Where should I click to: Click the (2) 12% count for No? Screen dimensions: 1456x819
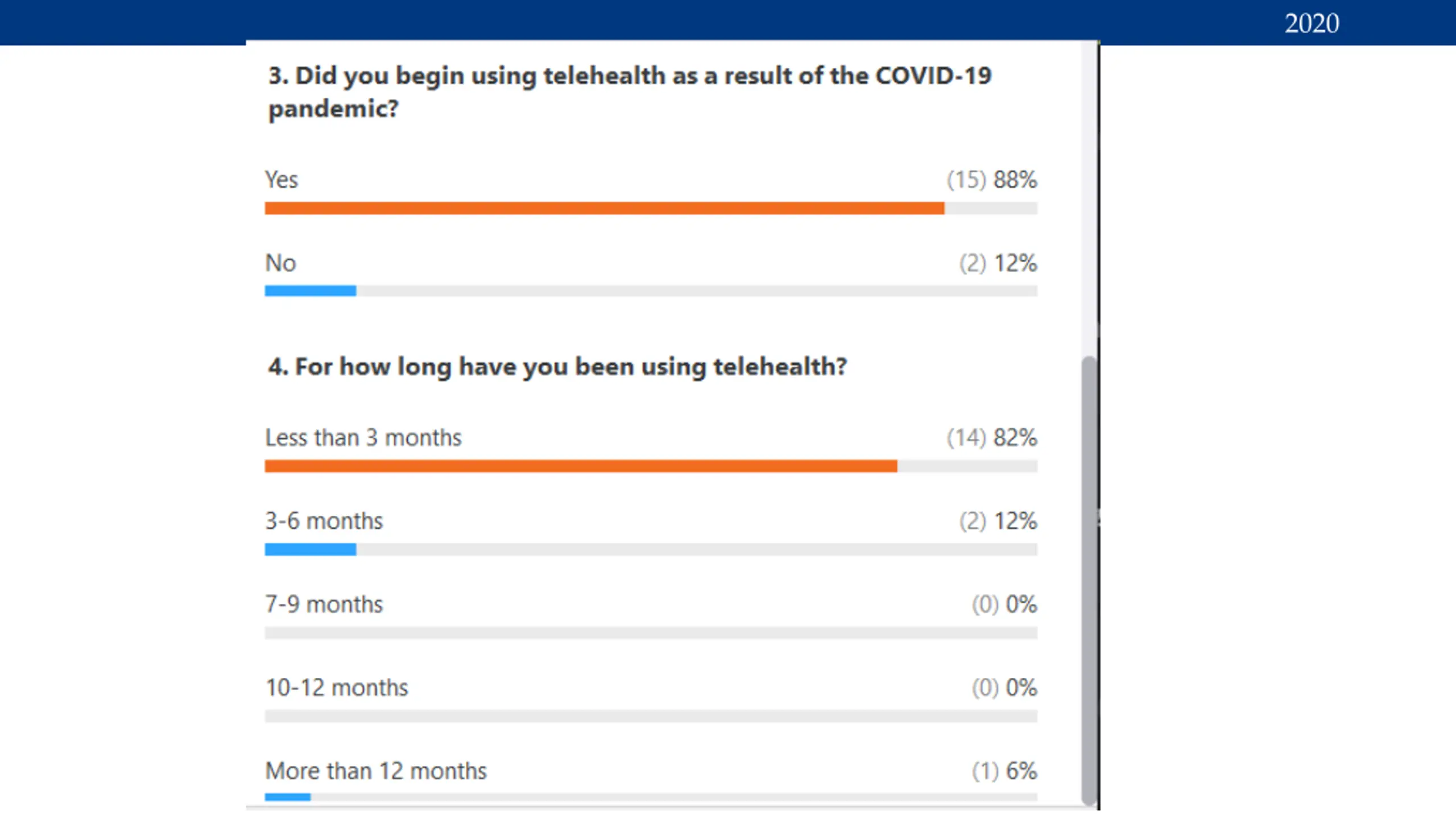point(998,263)
